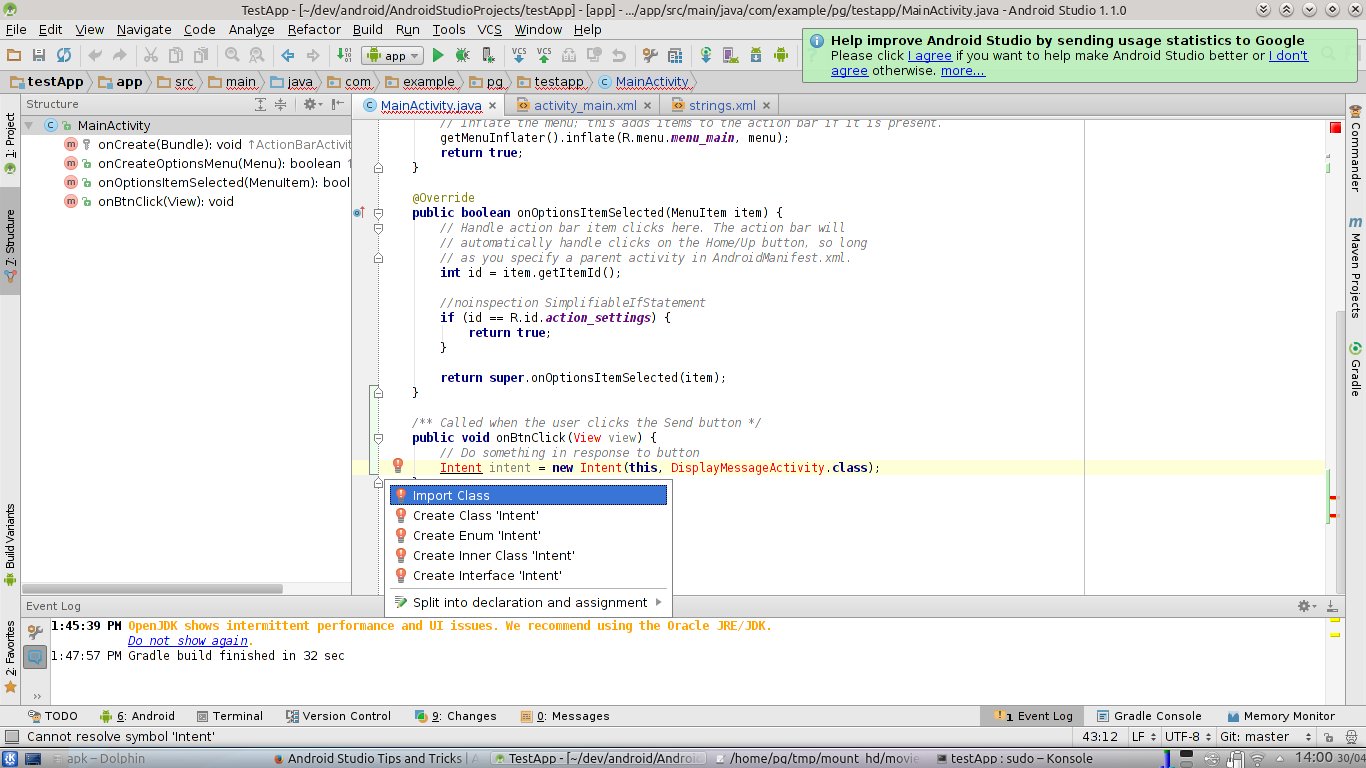Open the VCS menu
The height and width of the screenshot is (768, 1366).
[x=489, y=30]
